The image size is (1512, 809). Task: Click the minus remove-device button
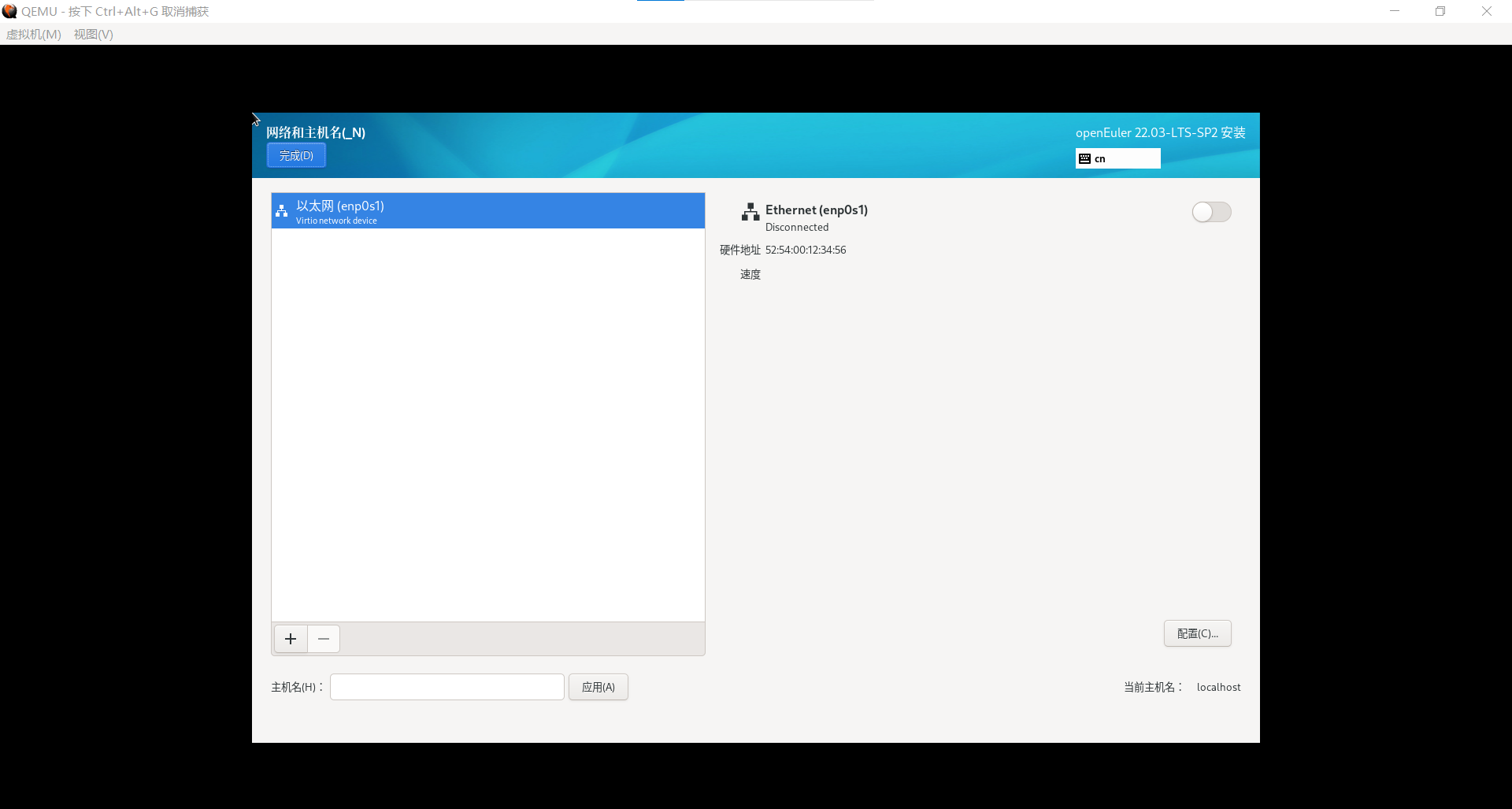[324, 639]
